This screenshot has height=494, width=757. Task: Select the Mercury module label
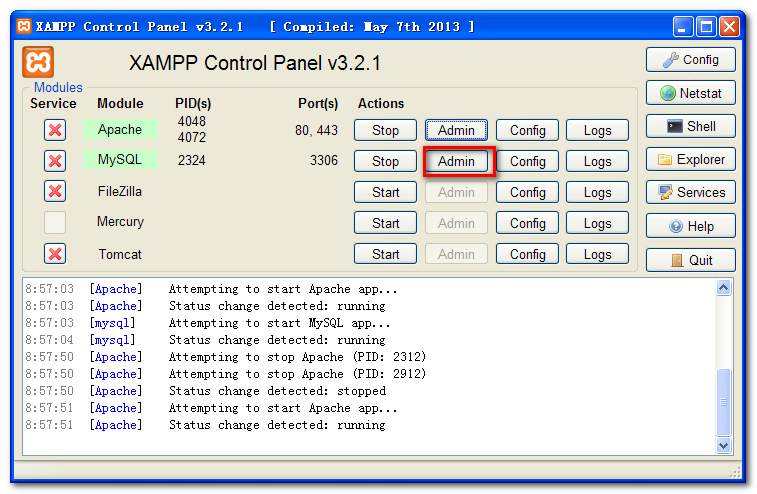tap(120, 222)
